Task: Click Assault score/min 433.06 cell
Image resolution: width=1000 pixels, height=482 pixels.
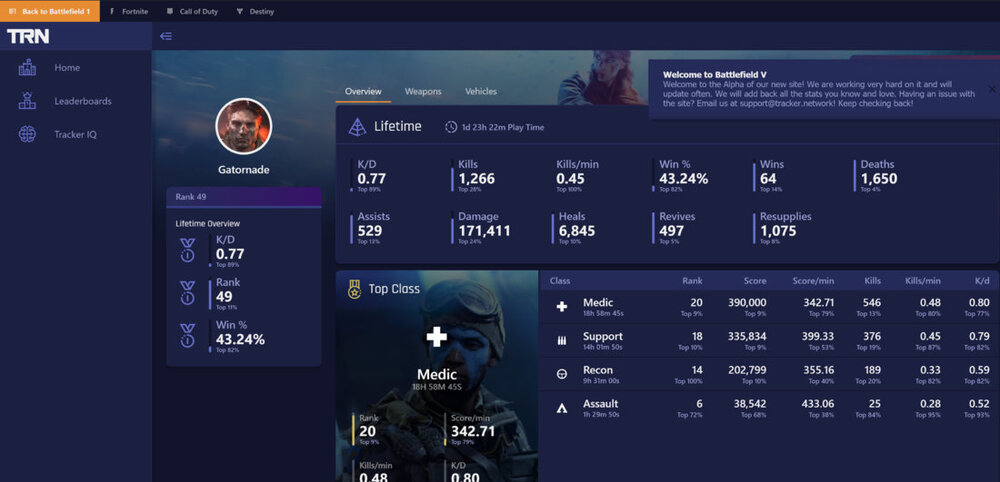Action: coord(818,404)
